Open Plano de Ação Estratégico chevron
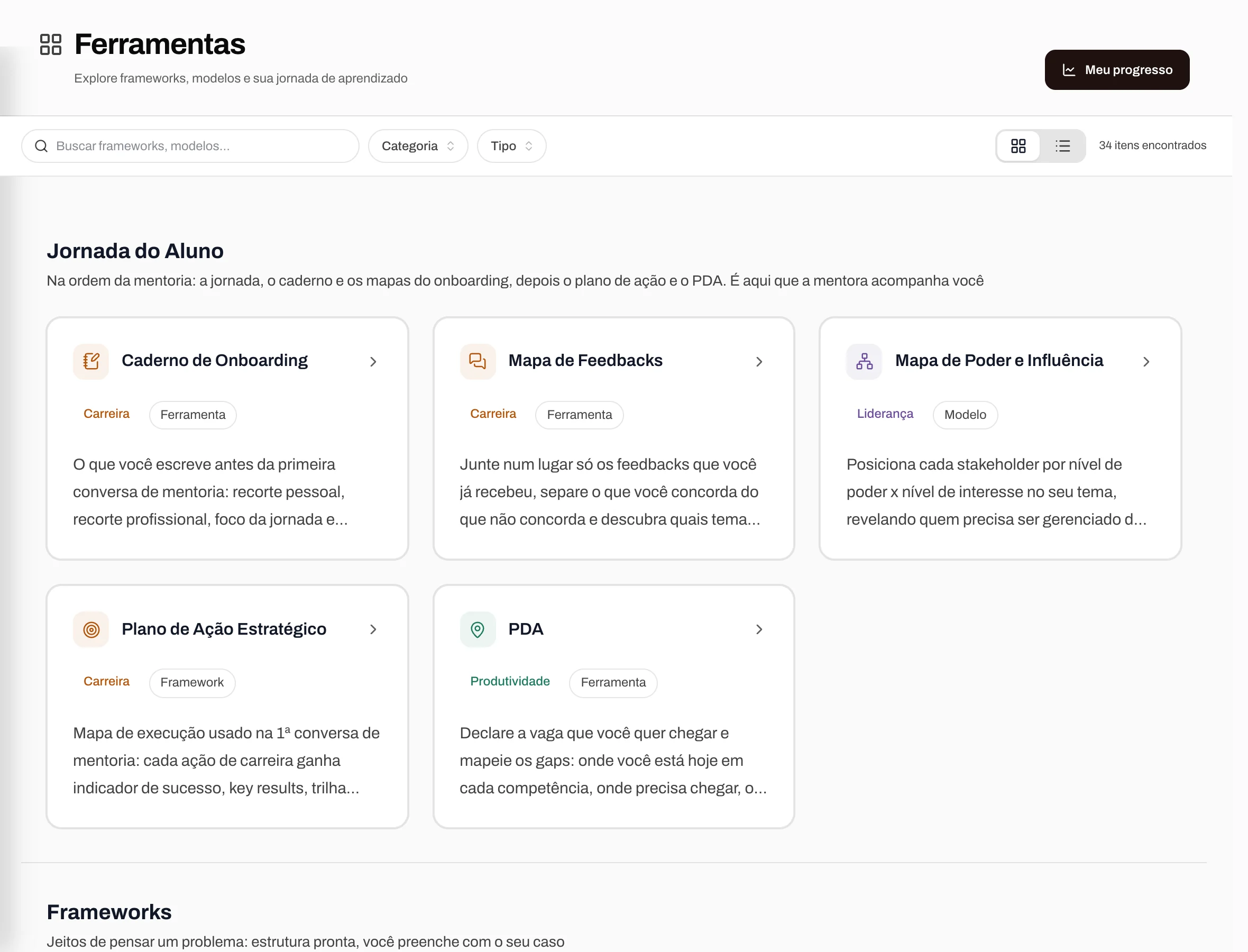Viewport: 1248px width, 952px height. tap(373, 629)
